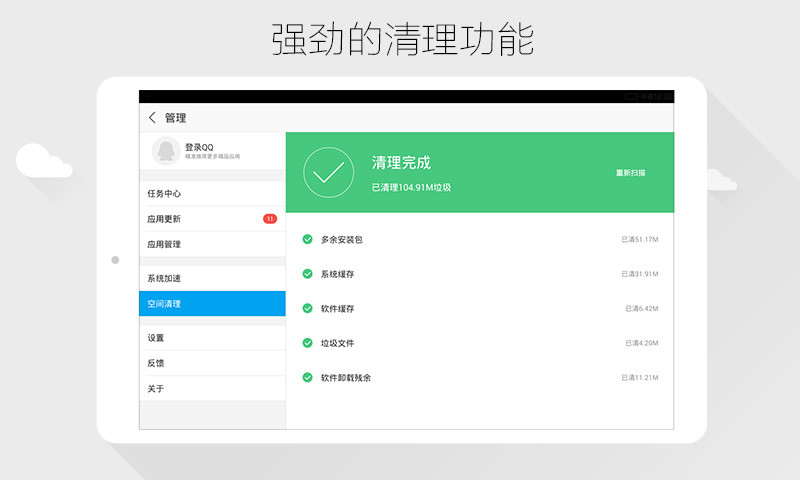The height and width of the screenshot is (480, 800).
Task: Tap the battery icon in status bar
Action: pyautogui.click(x=631, y=96)
